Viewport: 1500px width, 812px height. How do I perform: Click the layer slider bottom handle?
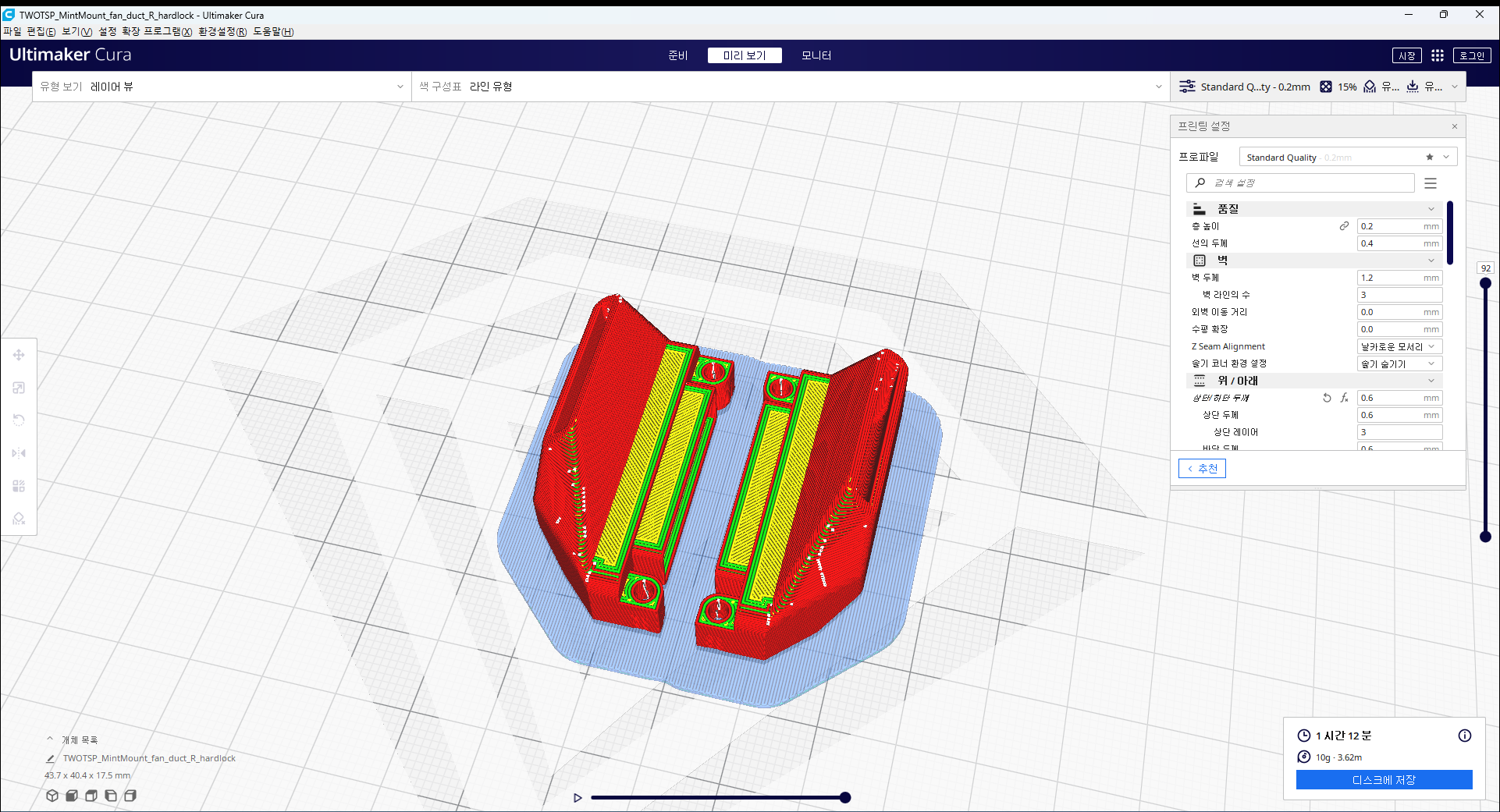coord(1485,537)
